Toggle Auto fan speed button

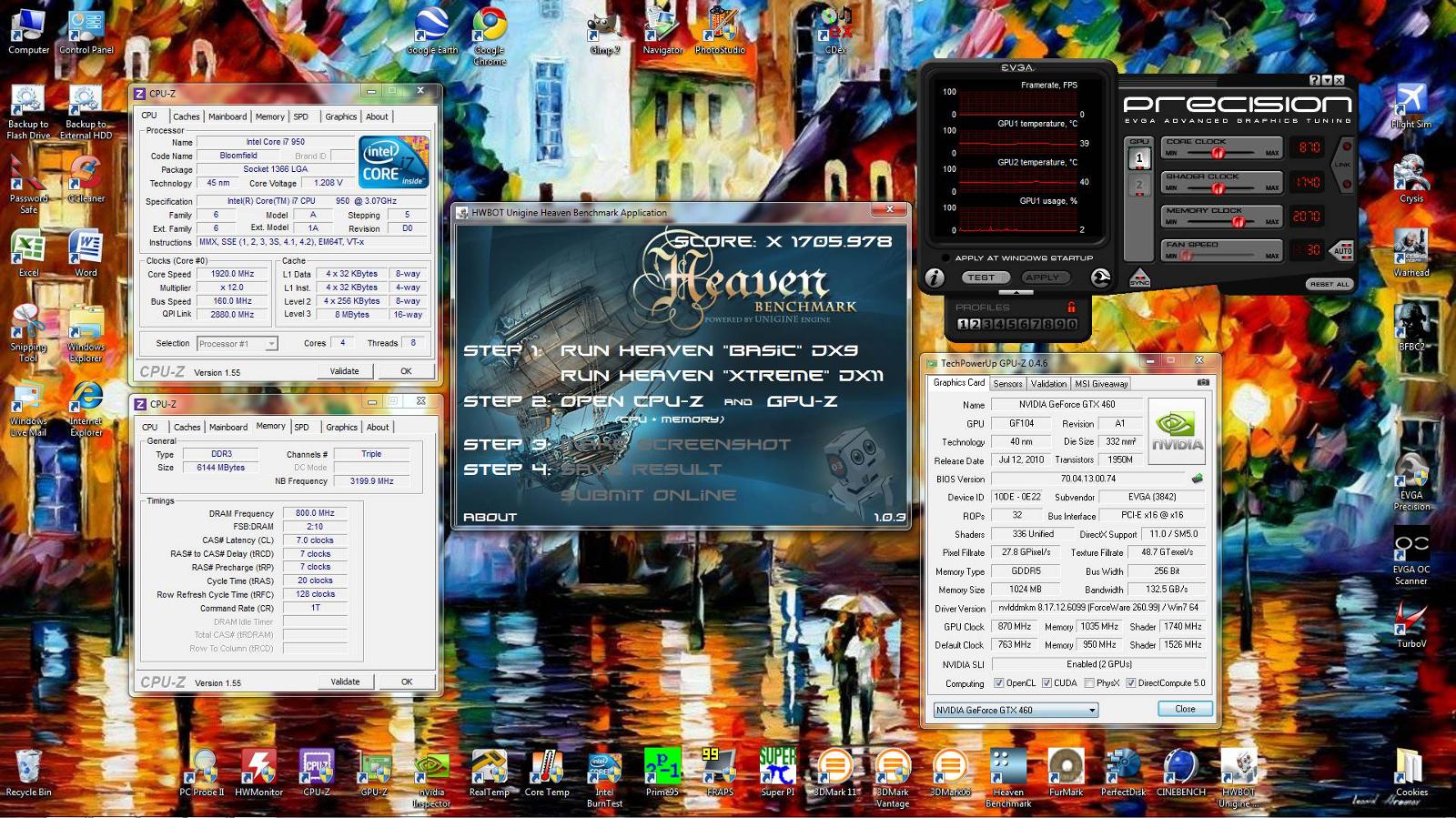click(x=1342, y=250)
